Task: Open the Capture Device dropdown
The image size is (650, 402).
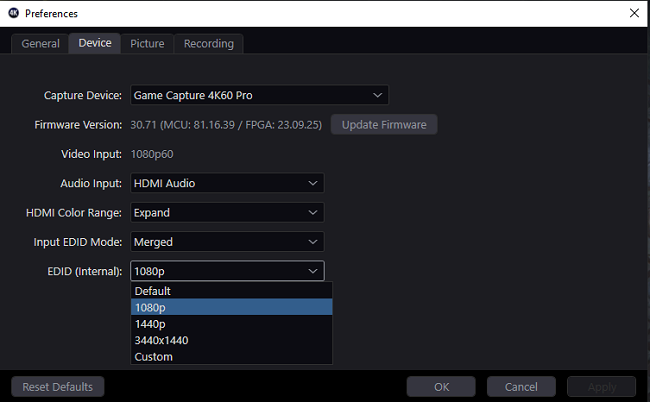Action: [259, 95]
